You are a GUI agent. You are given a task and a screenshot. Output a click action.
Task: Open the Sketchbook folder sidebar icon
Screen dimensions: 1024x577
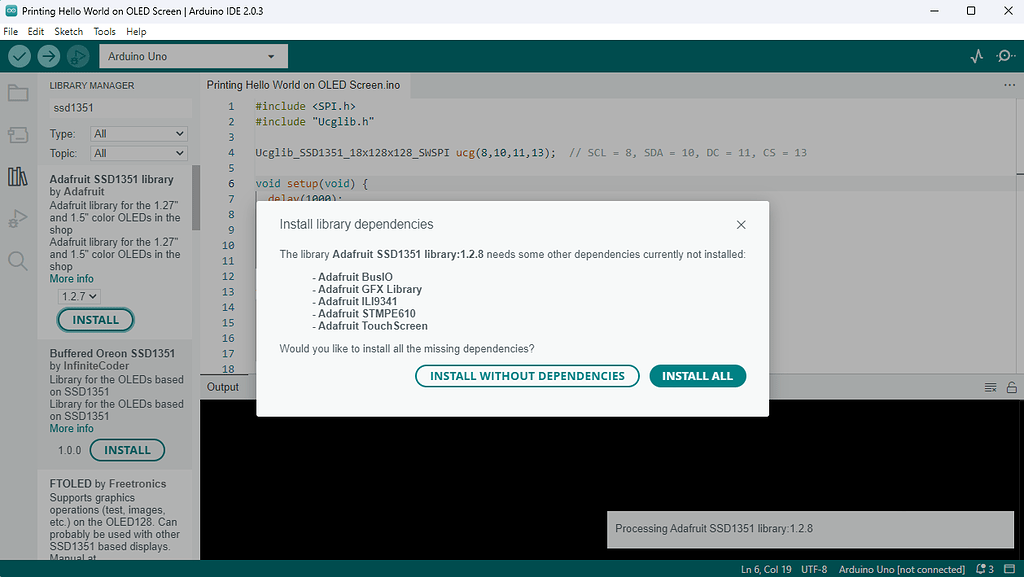pyautogui.click(x=18, y=93)
